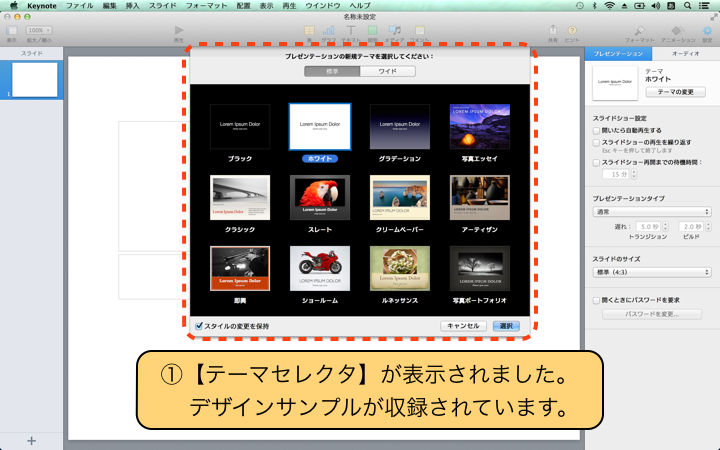Screen dimensions: 720x450
Task: Enable 開くときにパスワードを要求 checkbox
Action: coord(596,300)
